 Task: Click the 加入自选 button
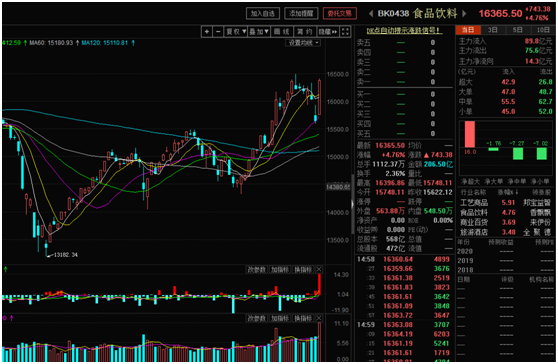pyautogui.click(x=263, y=14)
